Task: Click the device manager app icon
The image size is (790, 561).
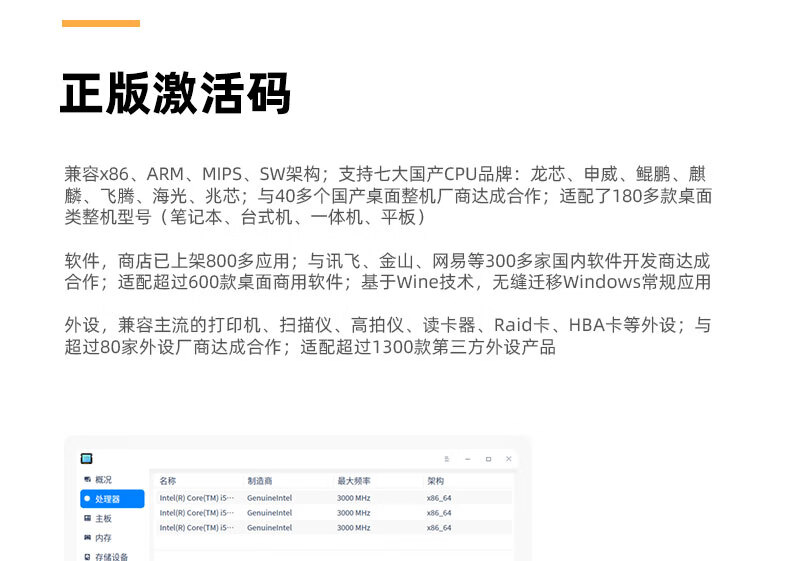Action: (87, 458)
